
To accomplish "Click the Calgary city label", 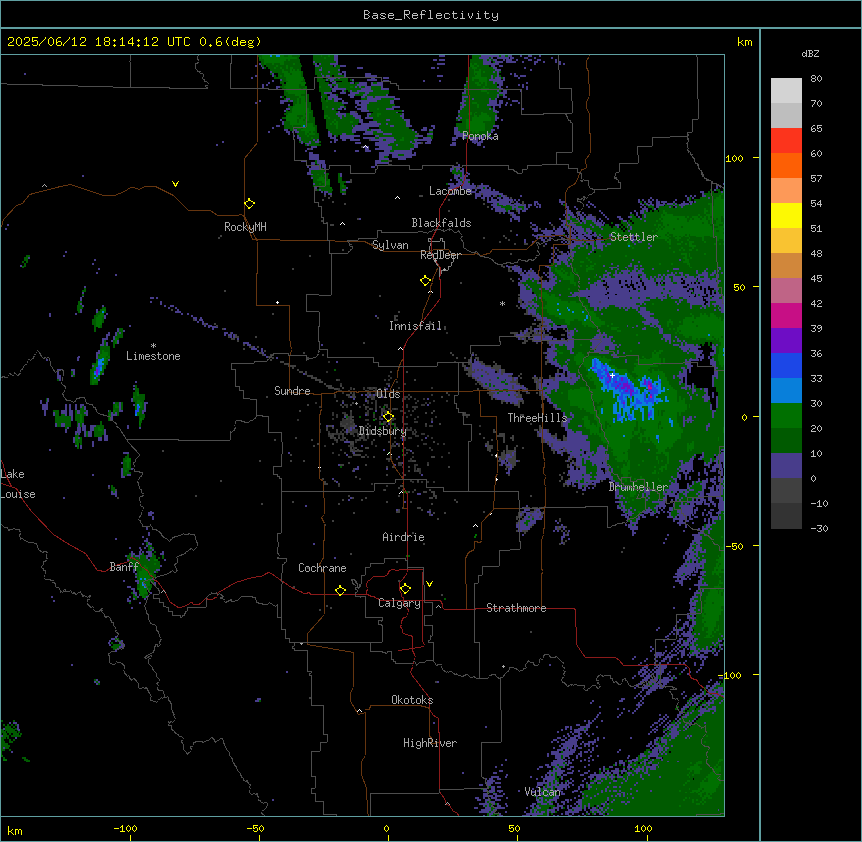I will pyautogui.click(x=399, y=603).
